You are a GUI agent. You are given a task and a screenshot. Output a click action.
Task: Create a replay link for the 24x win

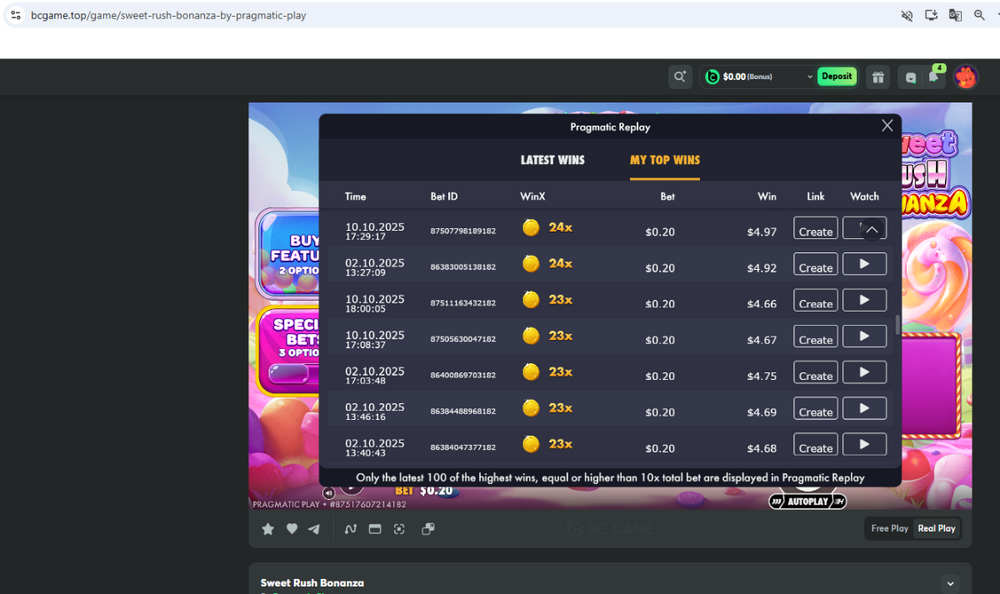pos(815,229)
